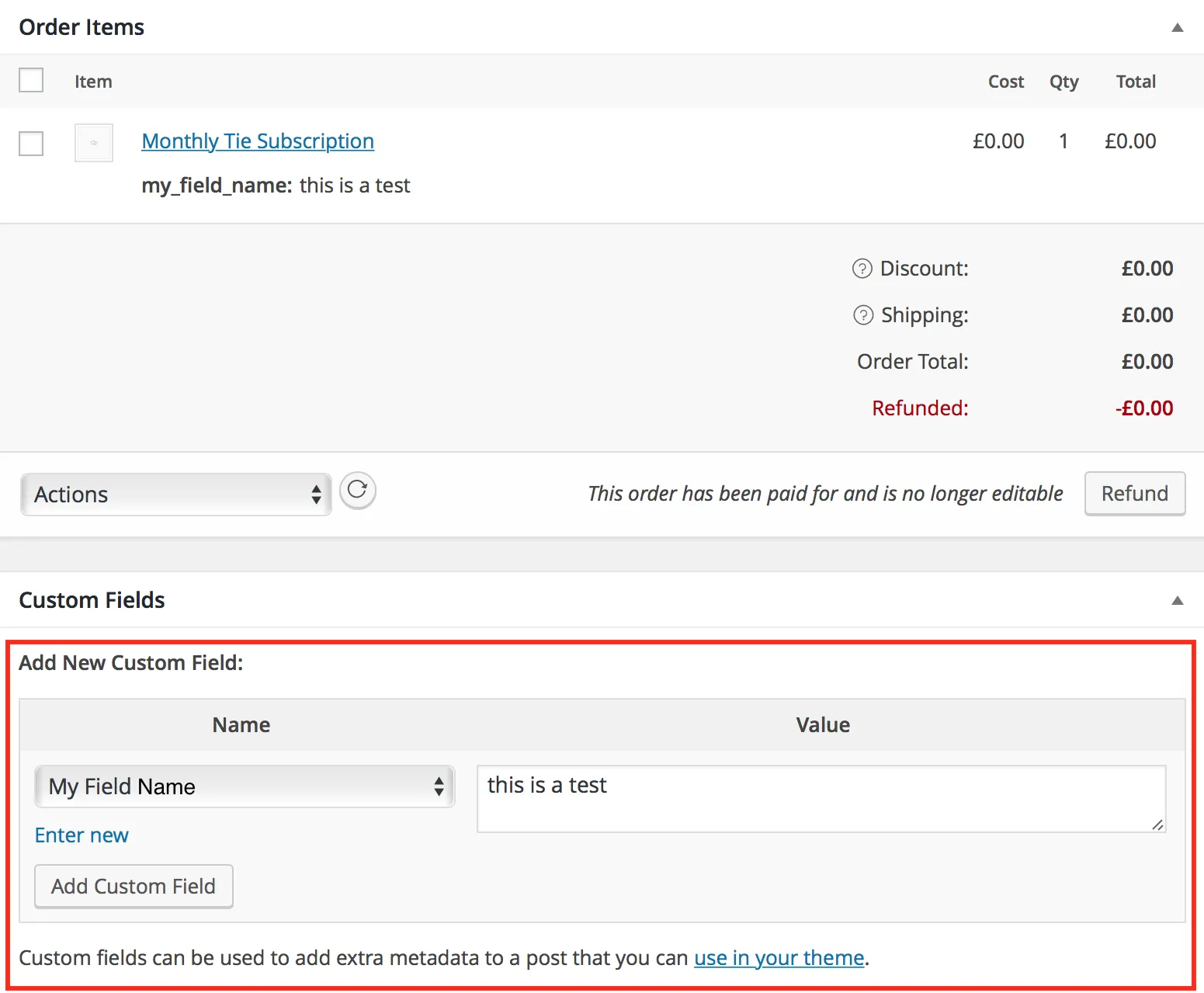Open the My Field Name dropdown
Image resolution: width=1204 pixels, height=993 pixels.
point(245,786)
